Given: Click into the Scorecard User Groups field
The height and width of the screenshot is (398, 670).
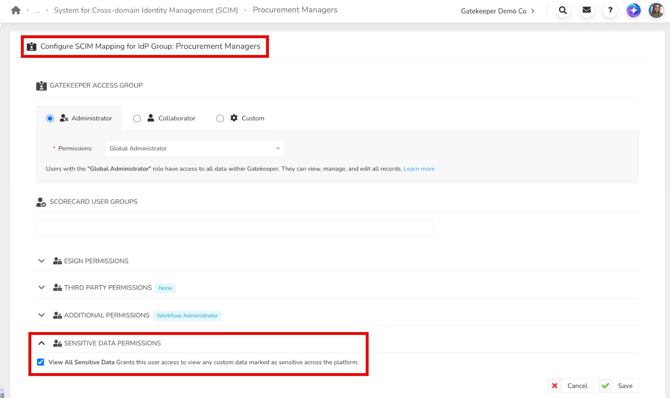Looking at the screenshot, I should [235, 228].
